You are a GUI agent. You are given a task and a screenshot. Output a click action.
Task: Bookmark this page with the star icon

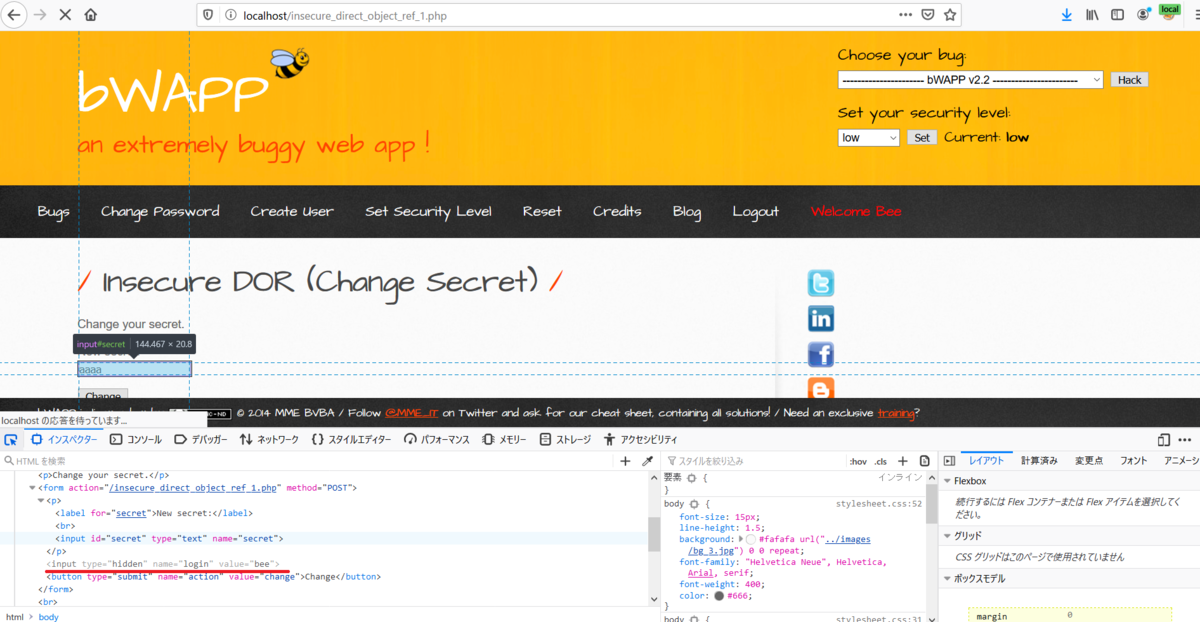point(951,15)
